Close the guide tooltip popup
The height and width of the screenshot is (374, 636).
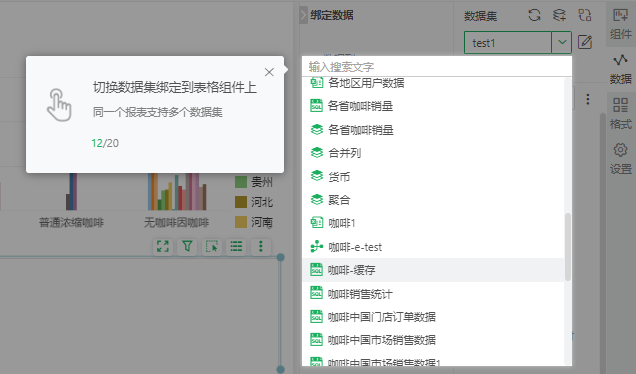point(269,72)
